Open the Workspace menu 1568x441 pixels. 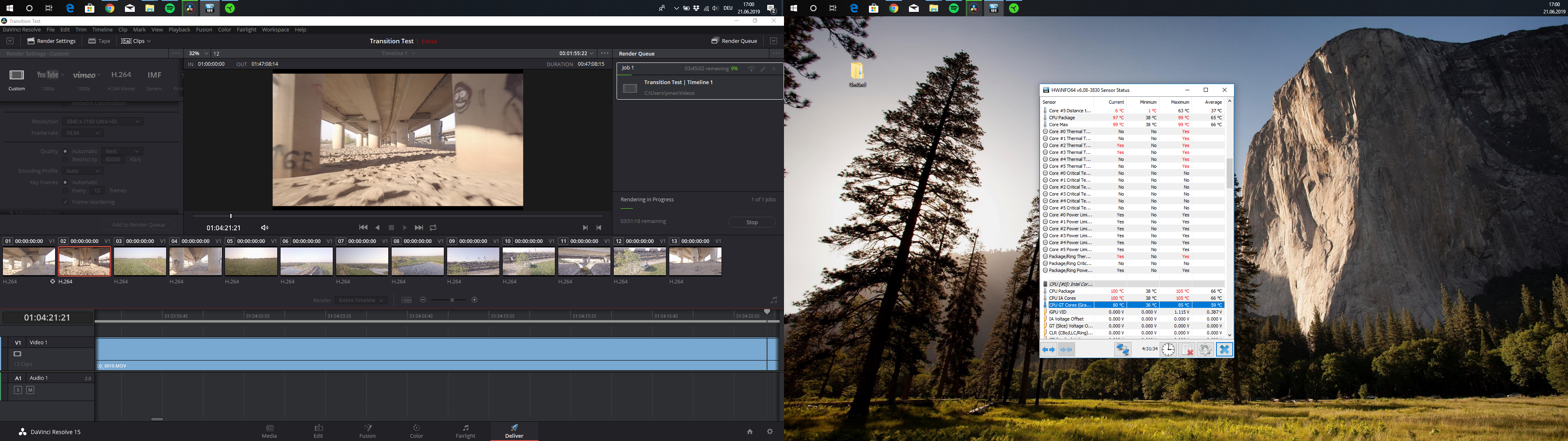click(275, 29)
